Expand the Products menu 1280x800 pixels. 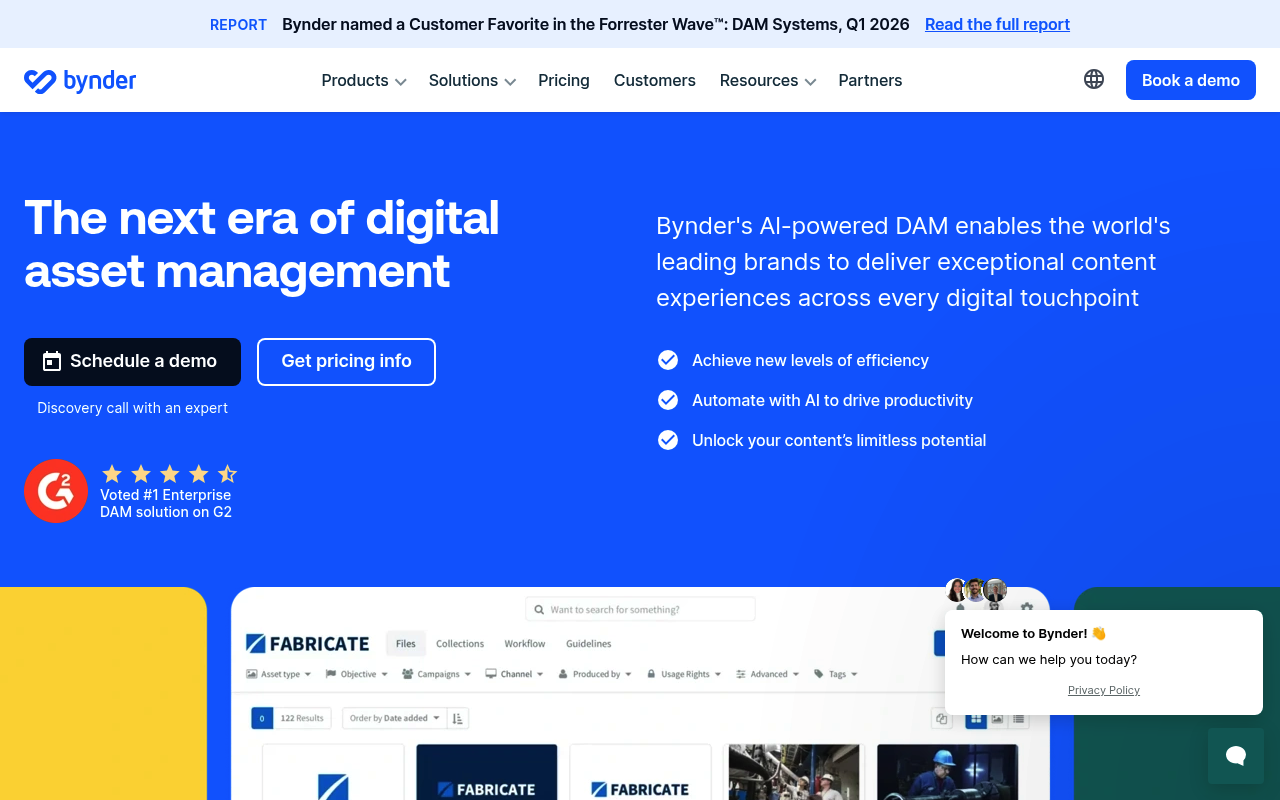363,80
